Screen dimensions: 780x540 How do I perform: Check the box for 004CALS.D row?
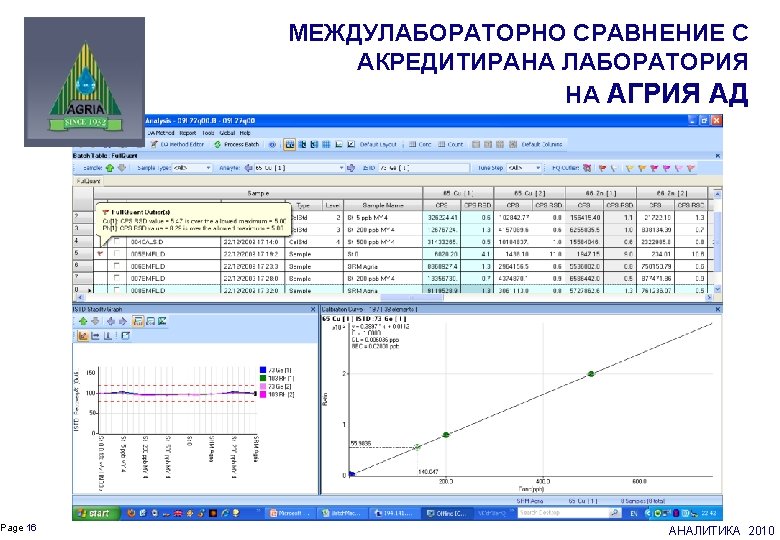[116, 241]
